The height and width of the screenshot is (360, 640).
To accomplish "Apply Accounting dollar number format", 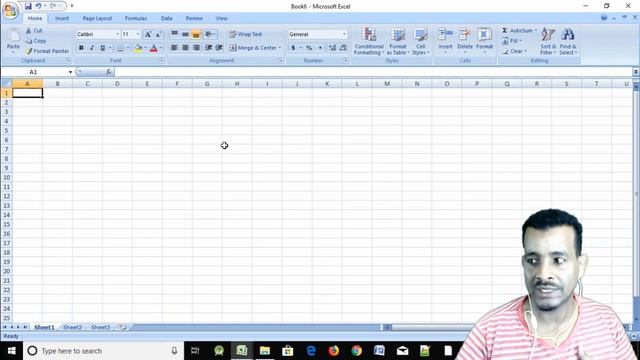I will tap(293, 48).
